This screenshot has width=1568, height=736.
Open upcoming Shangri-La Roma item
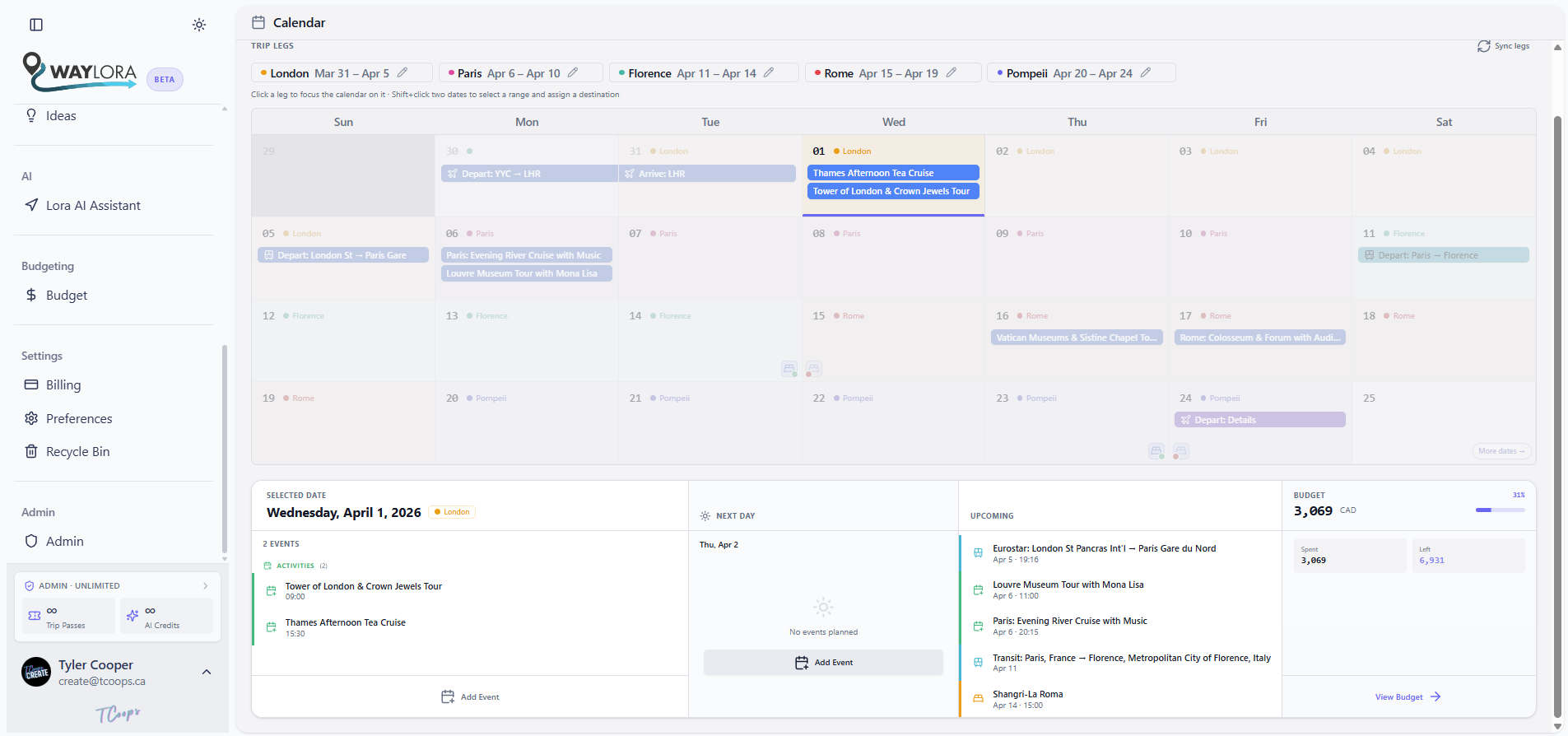click(1120, 699)
